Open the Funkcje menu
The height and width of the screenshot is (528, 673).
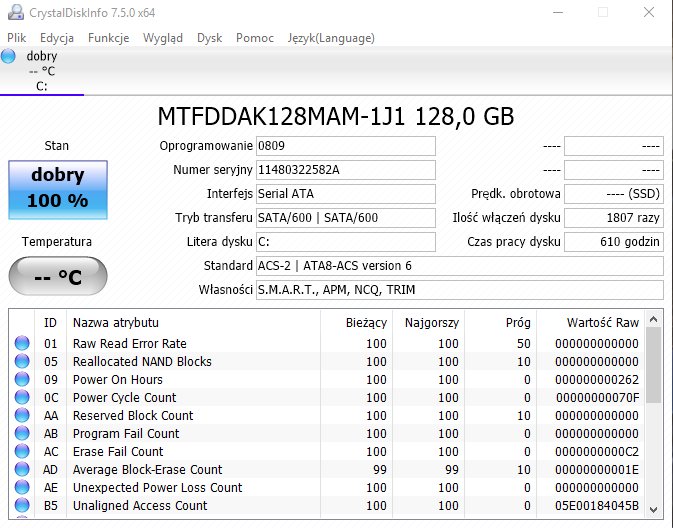click(109, 38)
